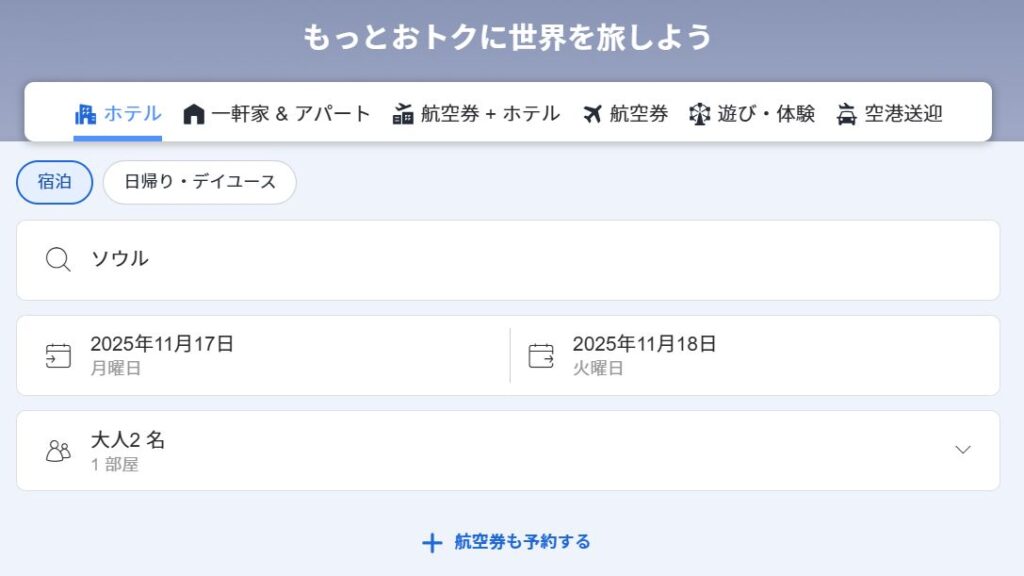
Task: Click the ferris wheel 遊び・体験 icon
Action: (x=700, y=114)
